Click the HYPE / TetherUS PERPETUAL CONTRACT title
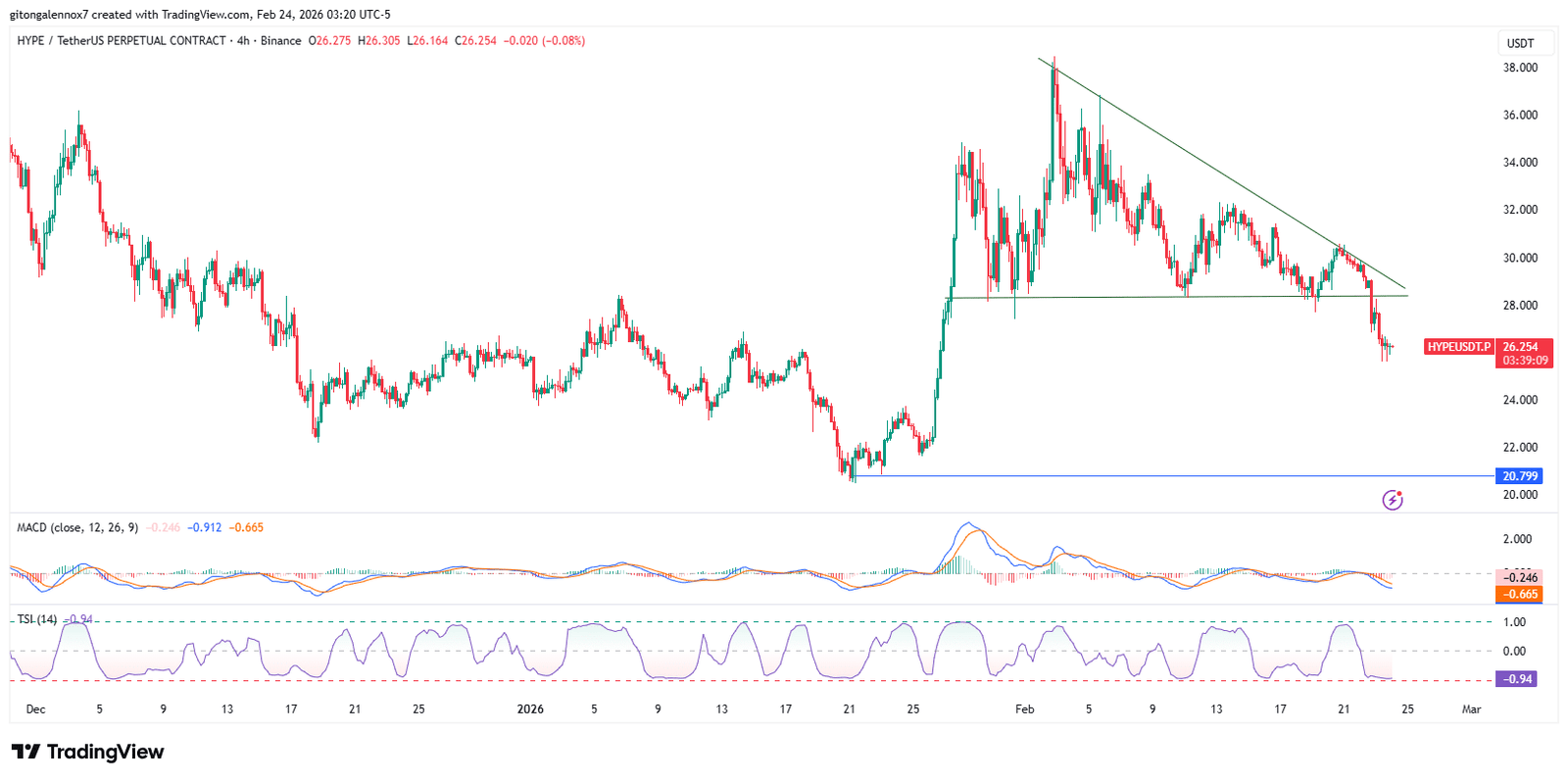Viewport: 1568px width, 781px height. coord(121,41)
